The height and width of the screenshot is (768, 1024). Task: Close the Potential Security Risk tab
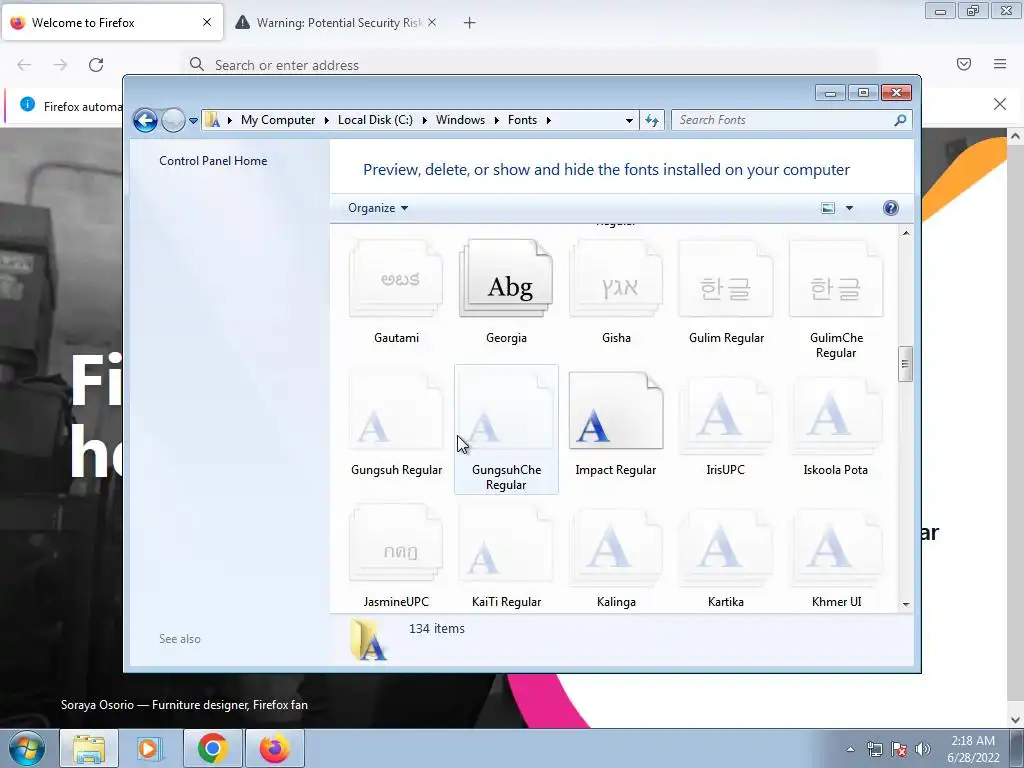point(432,22)
